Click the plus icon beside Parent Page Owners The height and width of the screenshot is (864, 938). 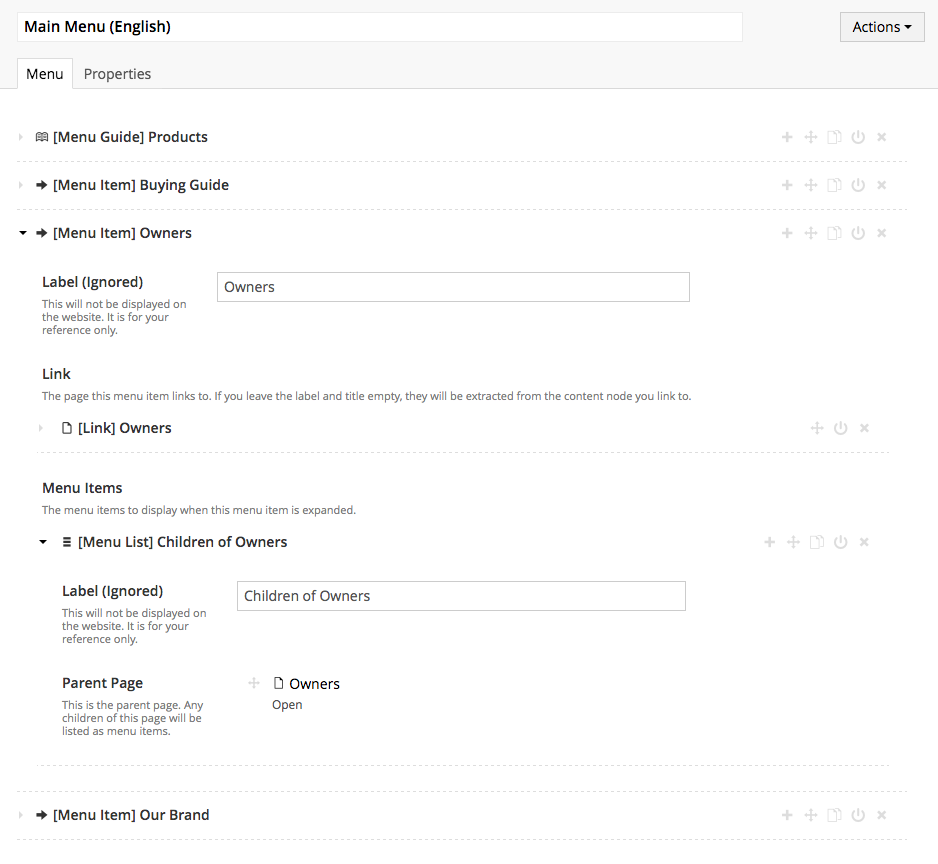click(x=253, y=683)
